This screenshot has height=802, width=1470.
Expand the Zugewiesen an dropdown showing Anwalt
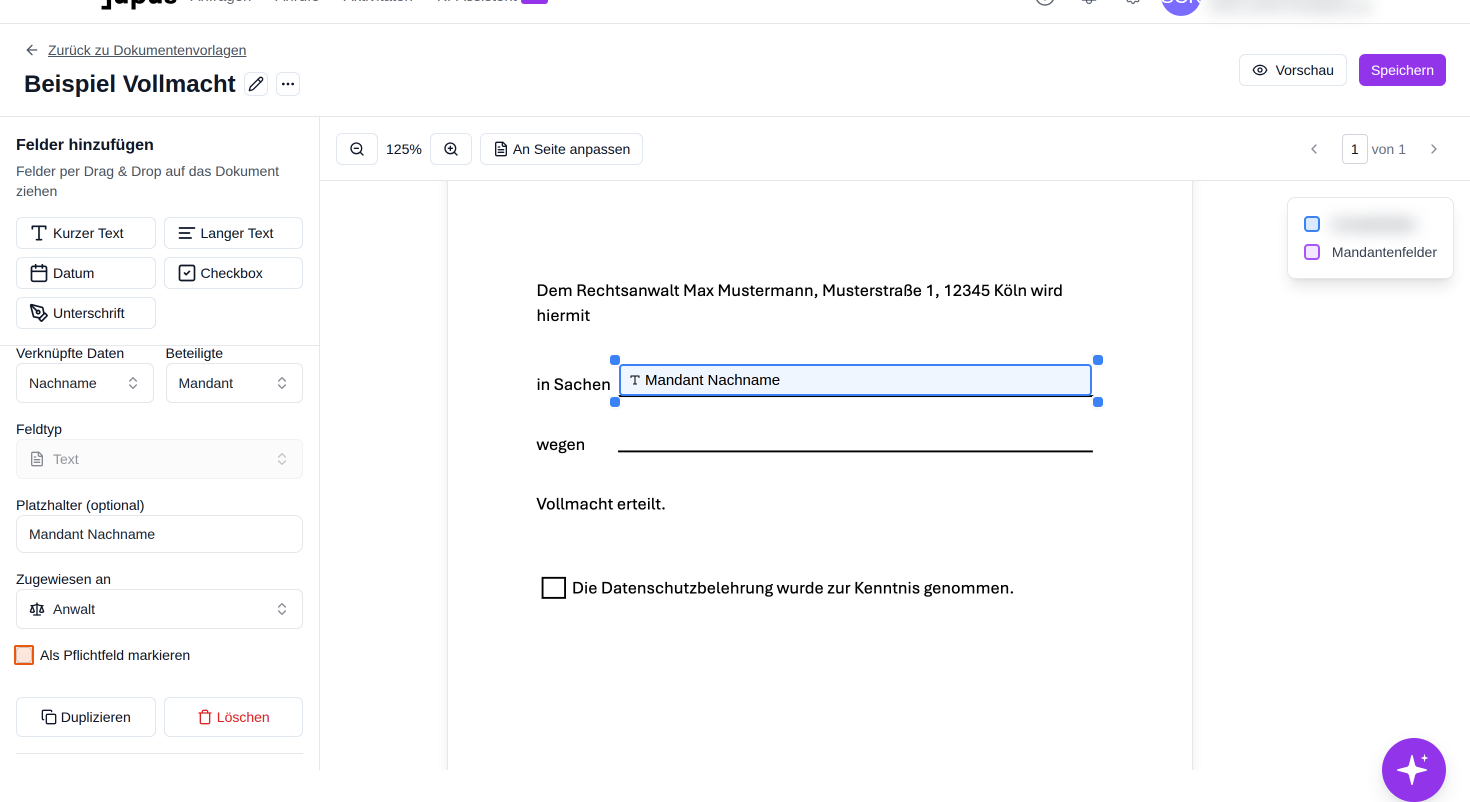159,609
